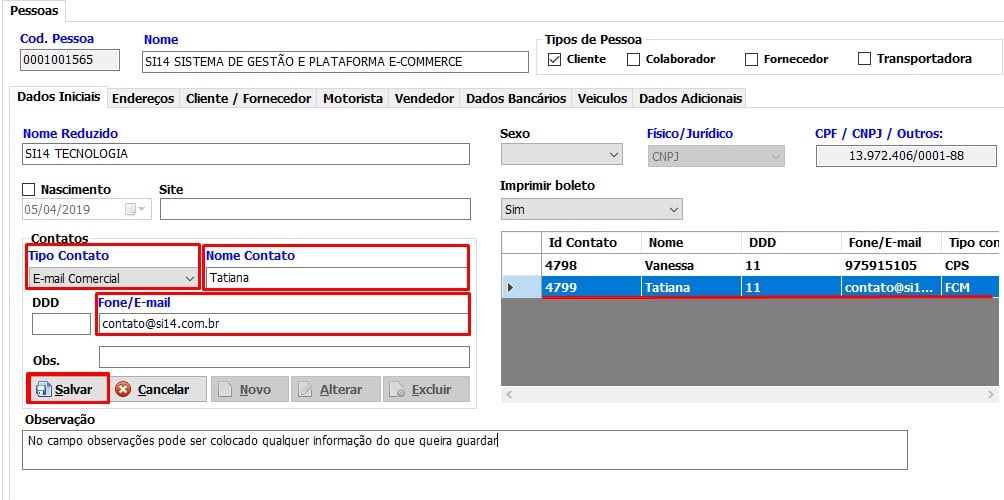Click the Nome Contato field
The width and height of the screenshot is (1004, 500).
(336, 278)
